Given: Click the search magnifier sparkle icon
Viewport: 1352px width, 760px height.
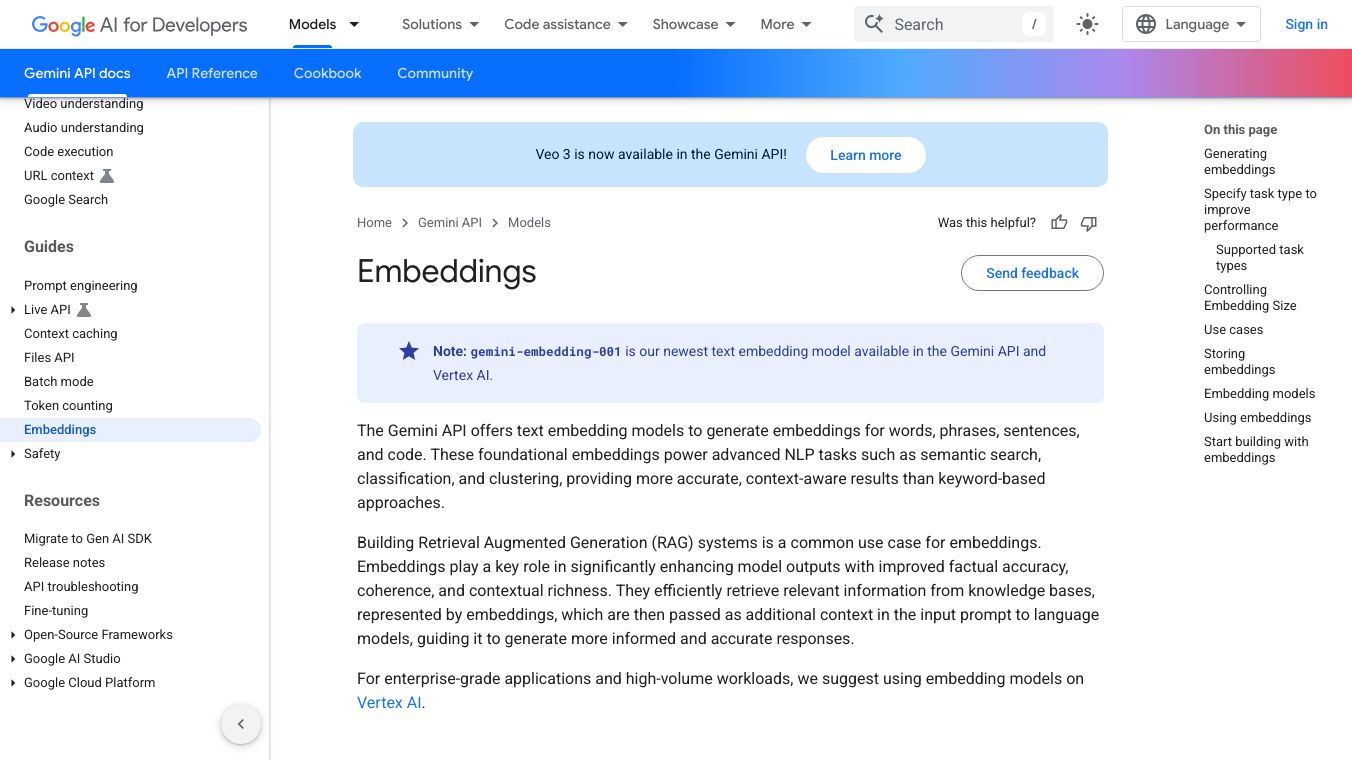Looking at the screenshot, I should pos(874,24).
